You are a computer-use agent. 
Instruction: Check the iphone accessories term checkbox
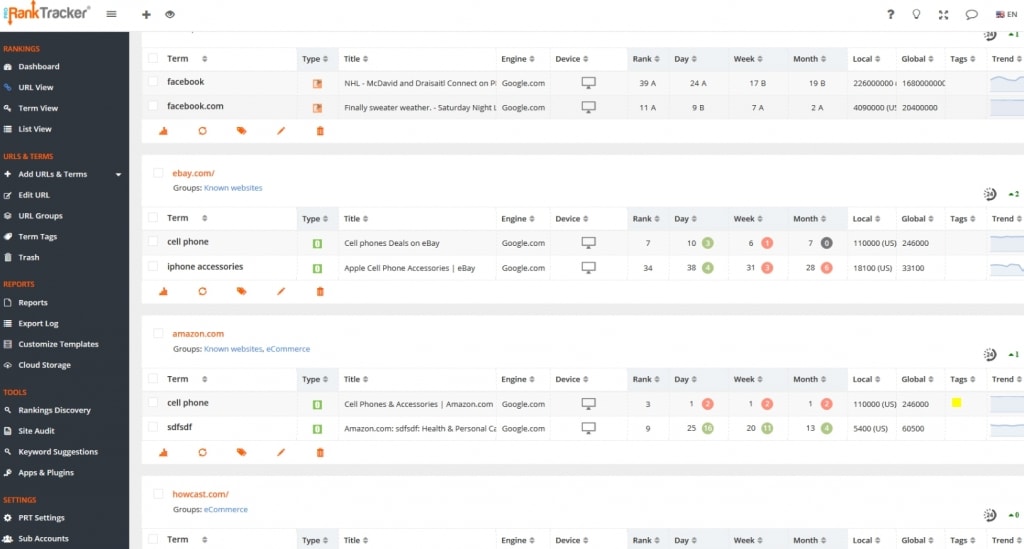[153, 266]
